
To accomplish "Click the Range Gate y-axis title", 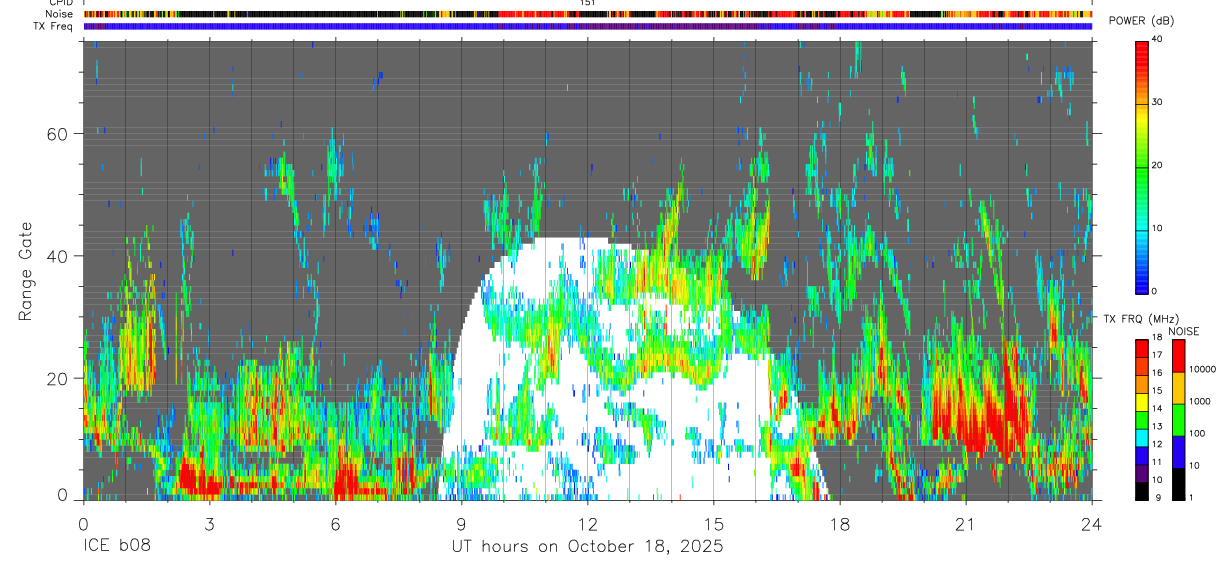I will point(27,272).
